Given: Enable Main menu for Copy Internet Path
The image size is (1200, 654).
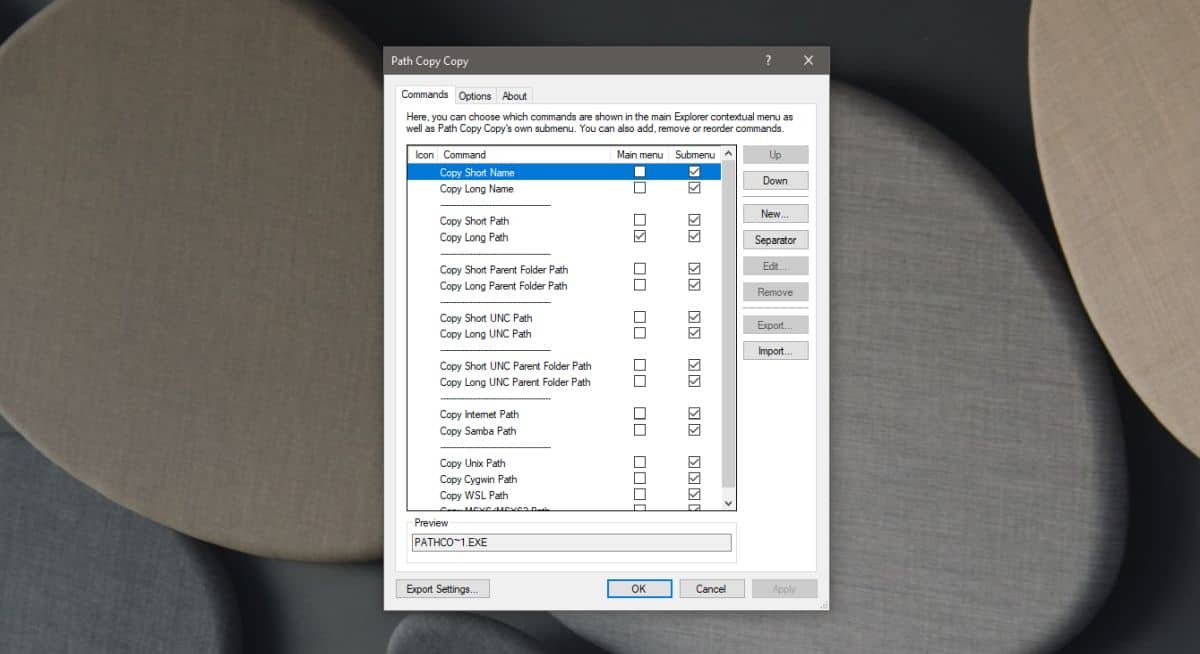Looking at the screenshot, I should [640, 414].
